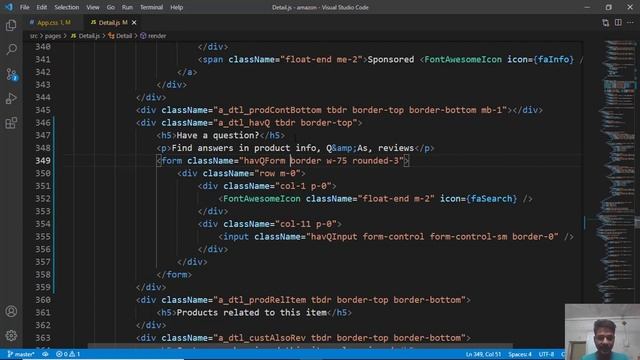Click the VS Code logo in title bar
640x360 pixels.
[x=9, y=7]
